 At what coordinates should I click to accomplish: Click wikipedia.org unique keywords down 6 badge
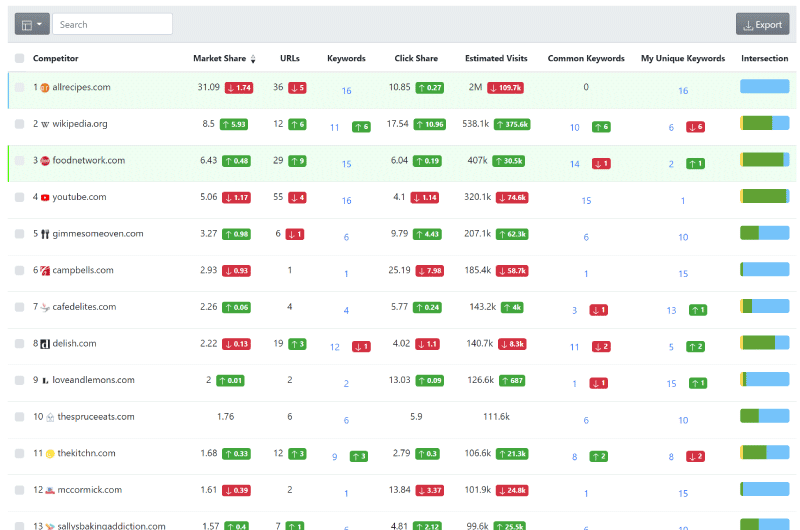pyautogui.click(x=695, y=127)
